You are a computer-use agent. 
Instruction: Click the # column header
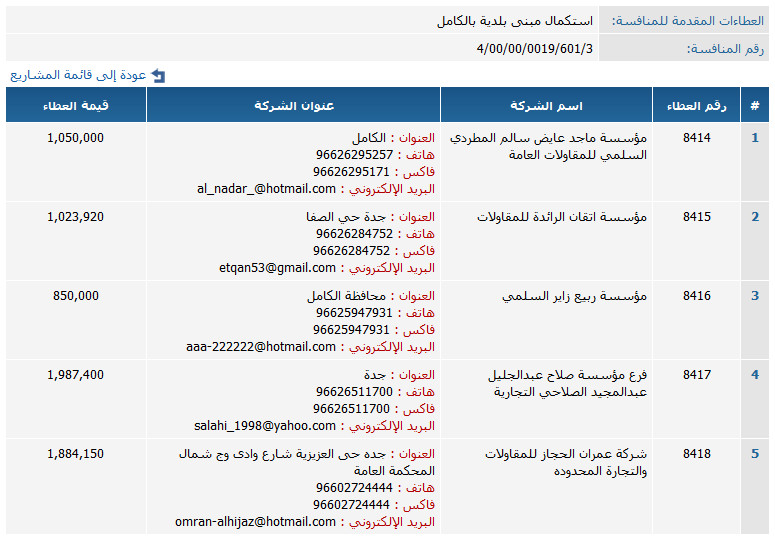pyautogui.click(x=755, y=105)
